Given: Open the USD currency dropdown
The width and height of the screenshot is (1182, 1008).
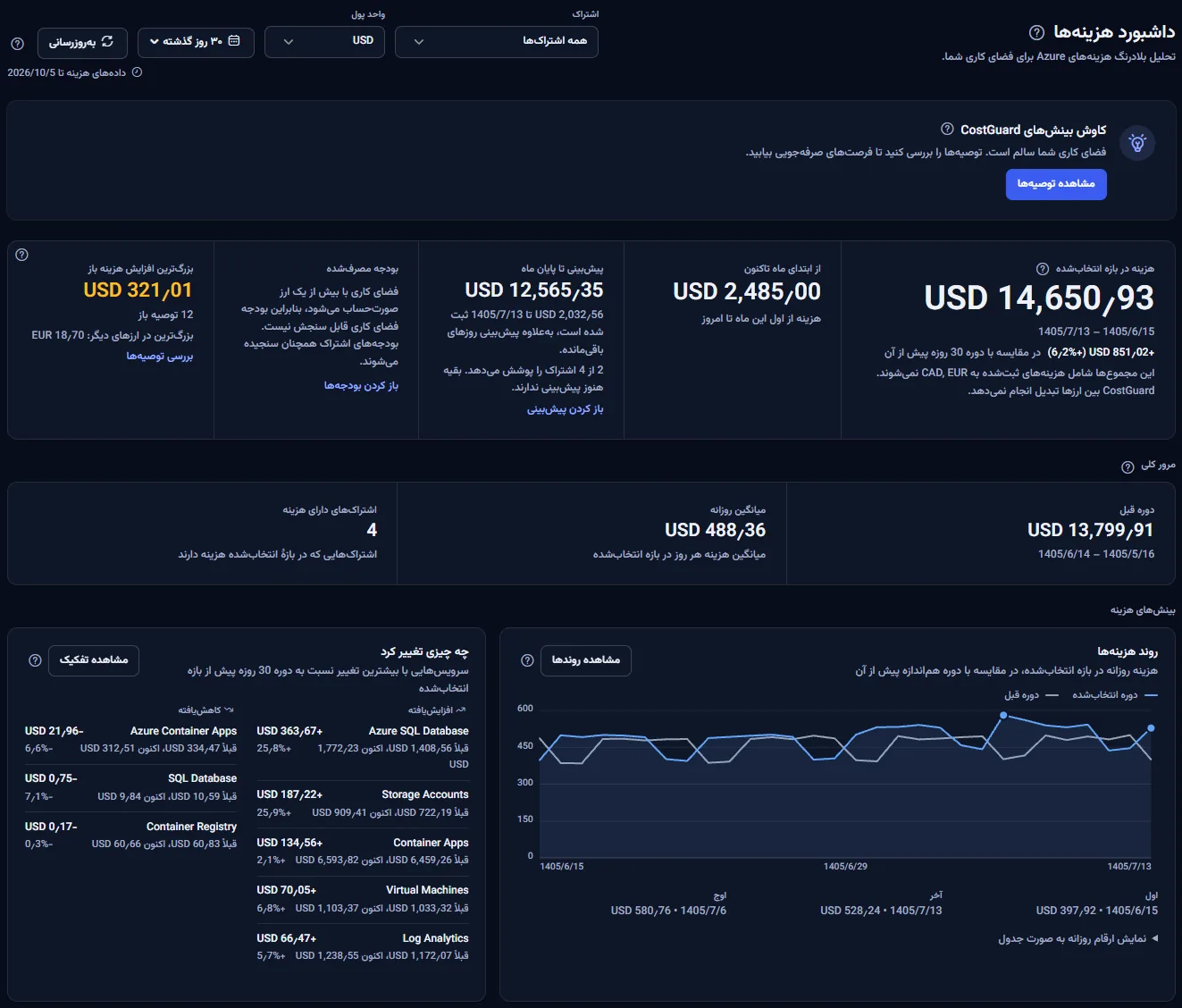Looking at the screenshot, I should pyautogui.click(x=325, y=42).
